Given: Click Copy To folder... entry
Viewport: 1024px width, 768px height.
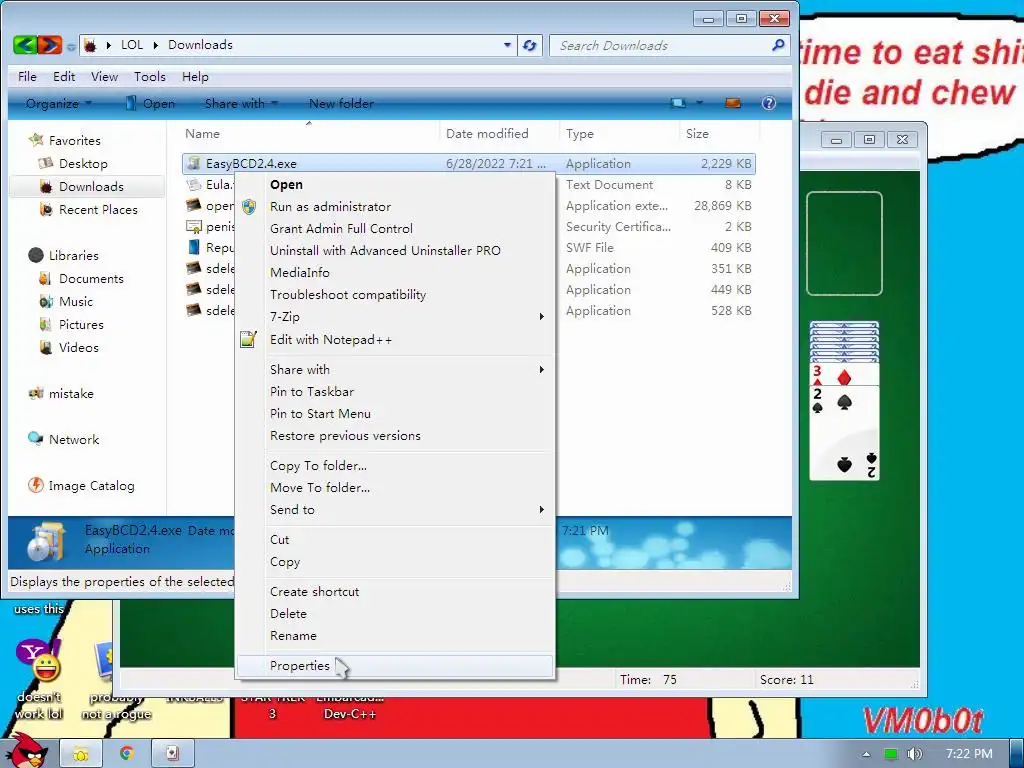Looking at the screenshot, I should (319, 466).
